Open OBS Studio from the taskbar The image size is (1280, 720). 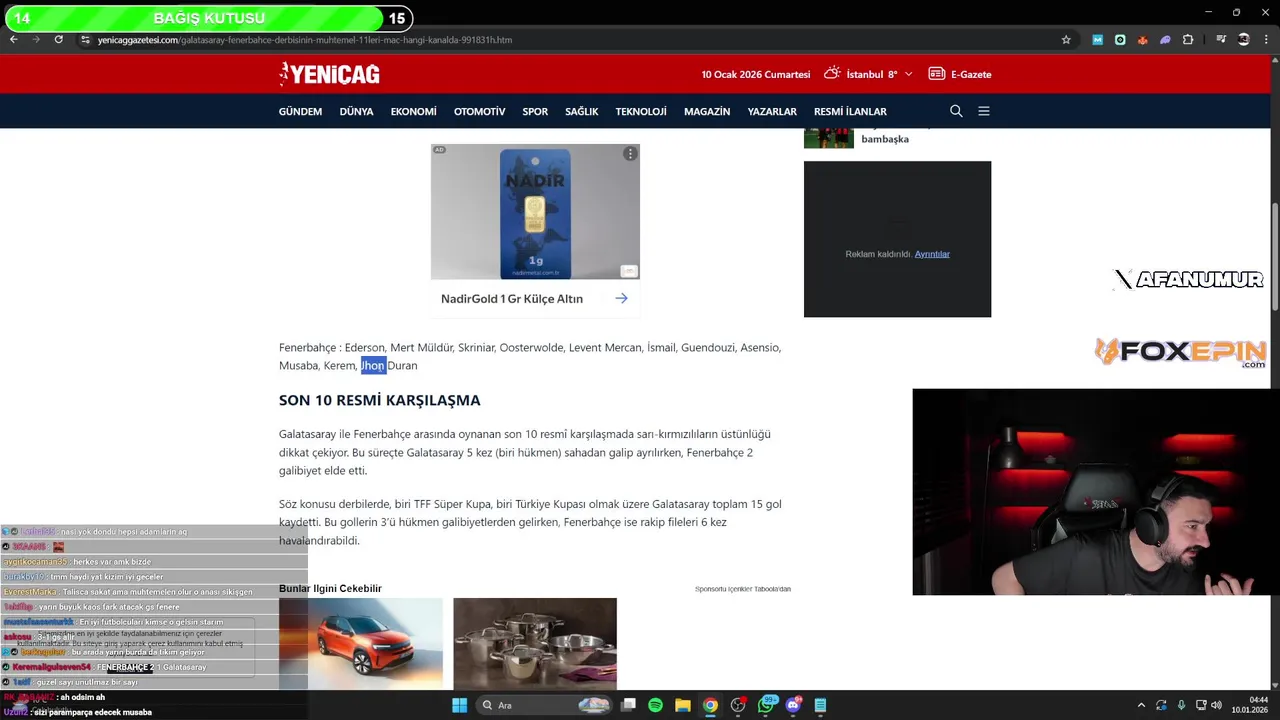pyautogui.click(x=738, y=705)
